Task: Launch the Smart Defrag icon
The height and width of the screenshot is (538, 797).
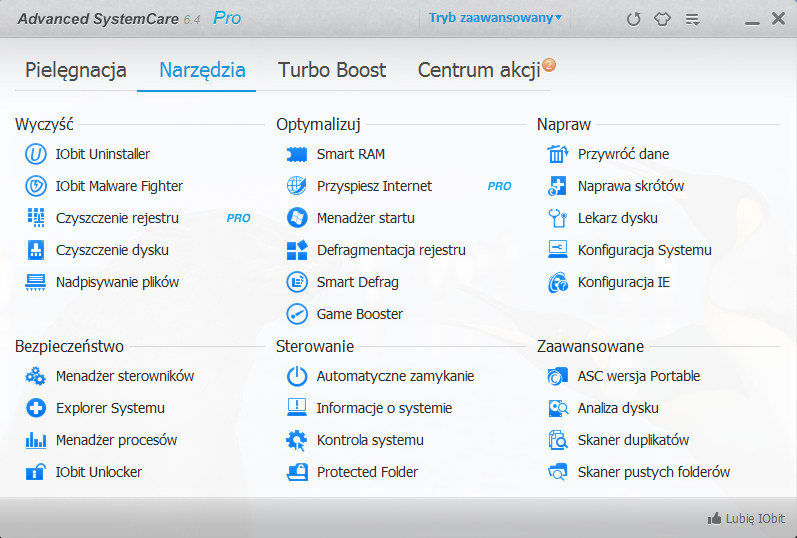Action: coord(297,282)
